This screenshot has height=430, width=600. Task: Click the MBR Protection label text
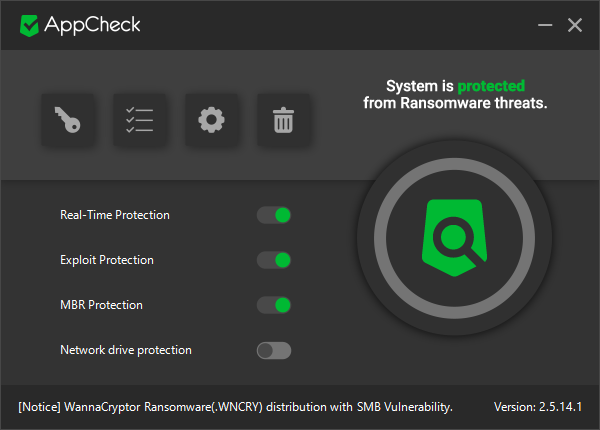pos(101,305)
